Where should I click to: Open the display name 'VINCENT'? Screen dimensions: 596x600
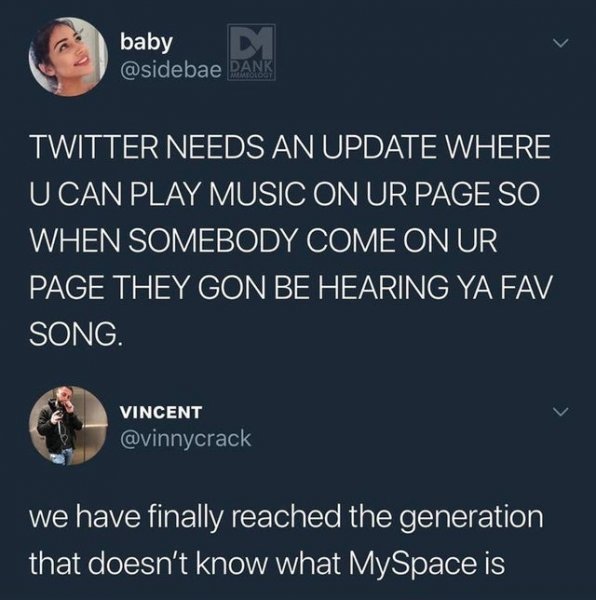(x=161, y=412)
